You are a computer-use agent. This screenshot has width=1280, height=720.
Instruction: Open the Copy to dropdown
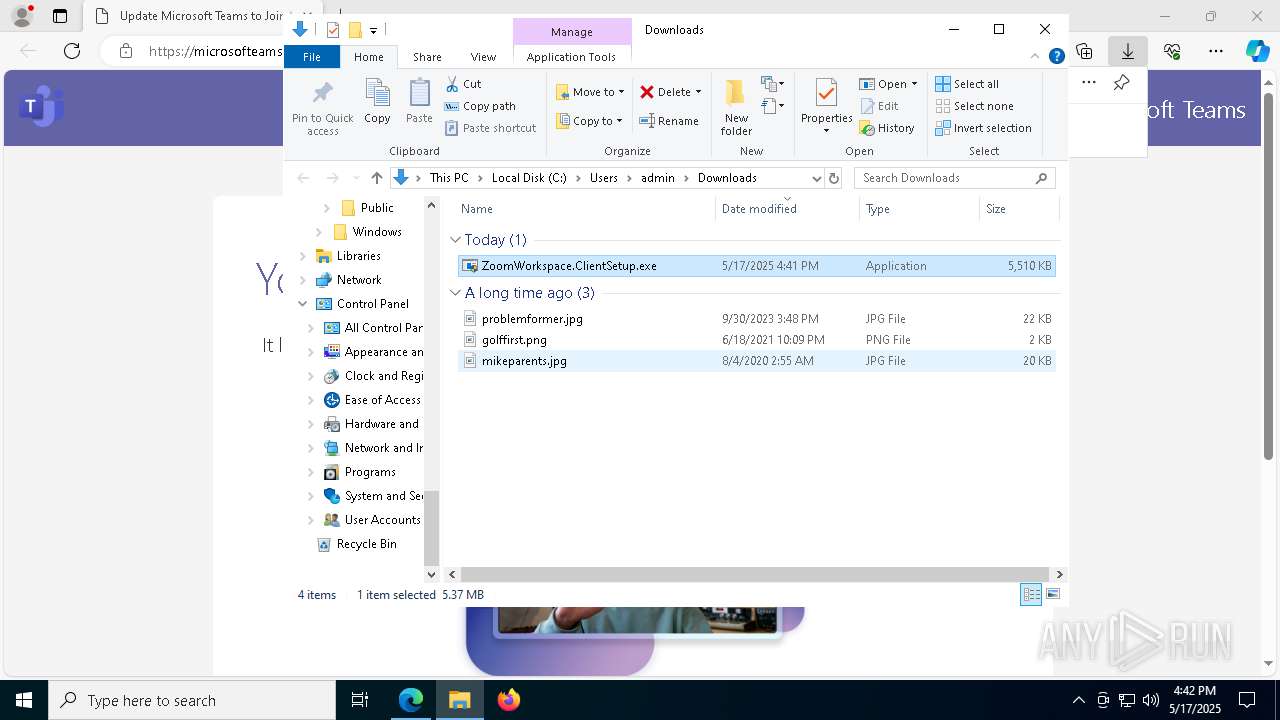tap(590, 121)
